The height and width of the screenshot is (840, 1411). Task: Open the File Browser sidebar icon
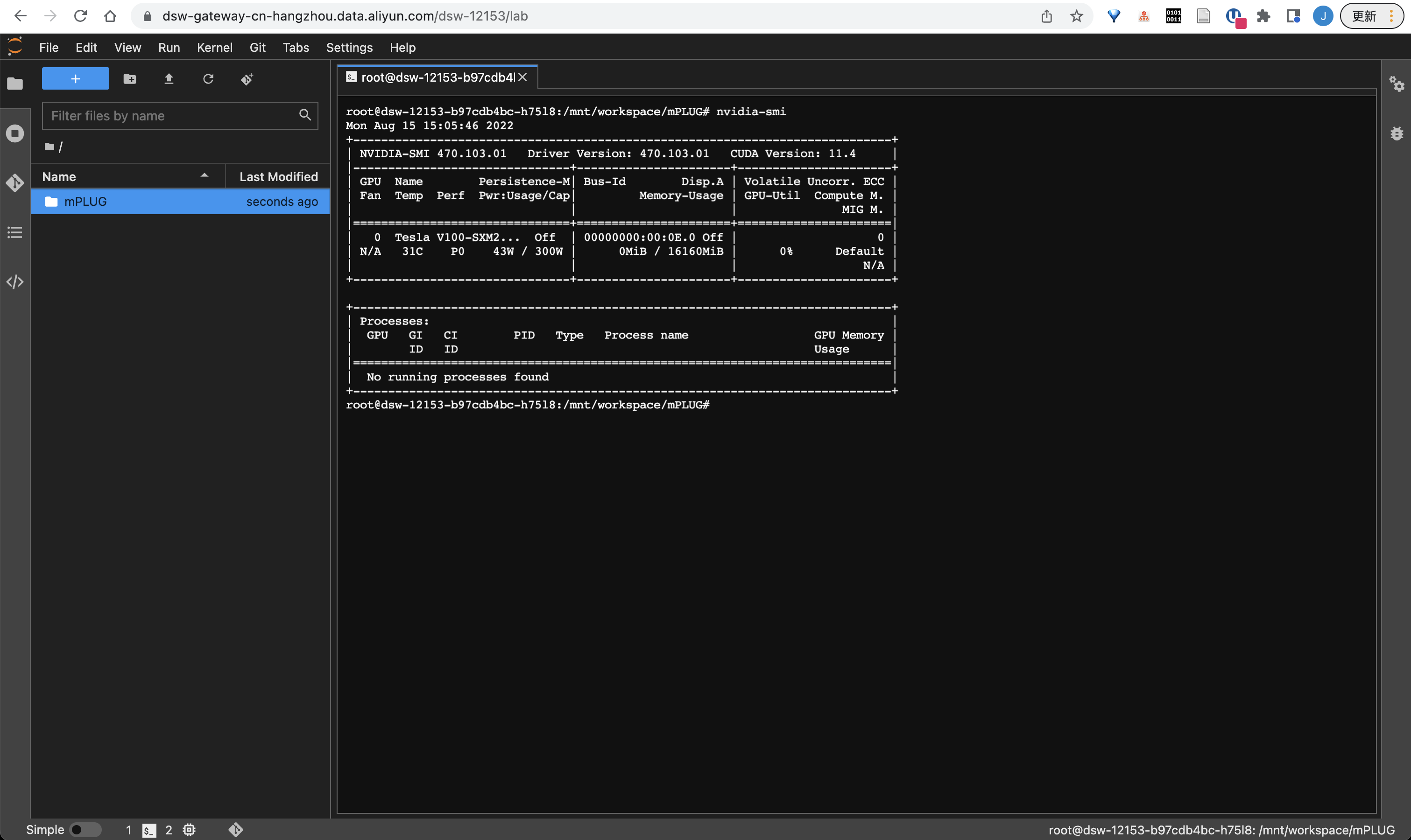click(x=15, y=84)
